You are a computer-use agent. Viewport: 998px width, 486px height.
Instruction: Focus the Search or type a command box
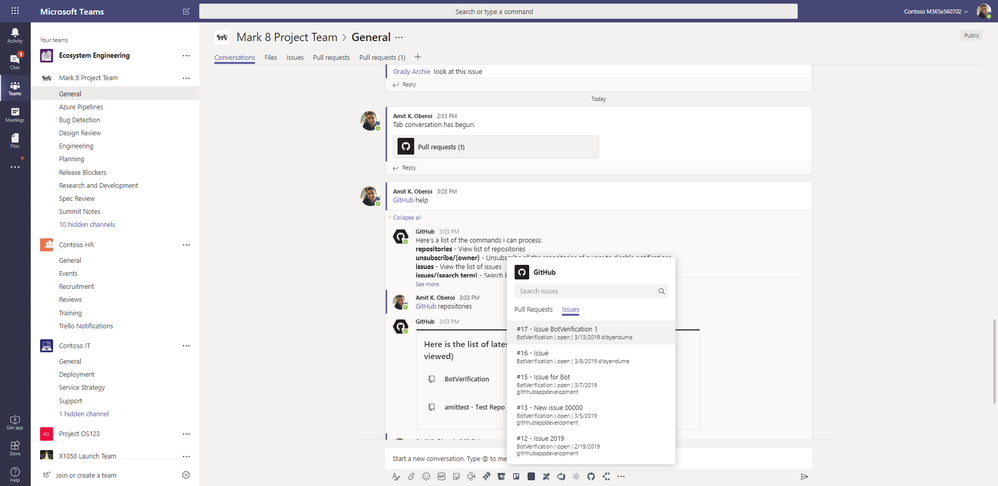coord(498,11)
